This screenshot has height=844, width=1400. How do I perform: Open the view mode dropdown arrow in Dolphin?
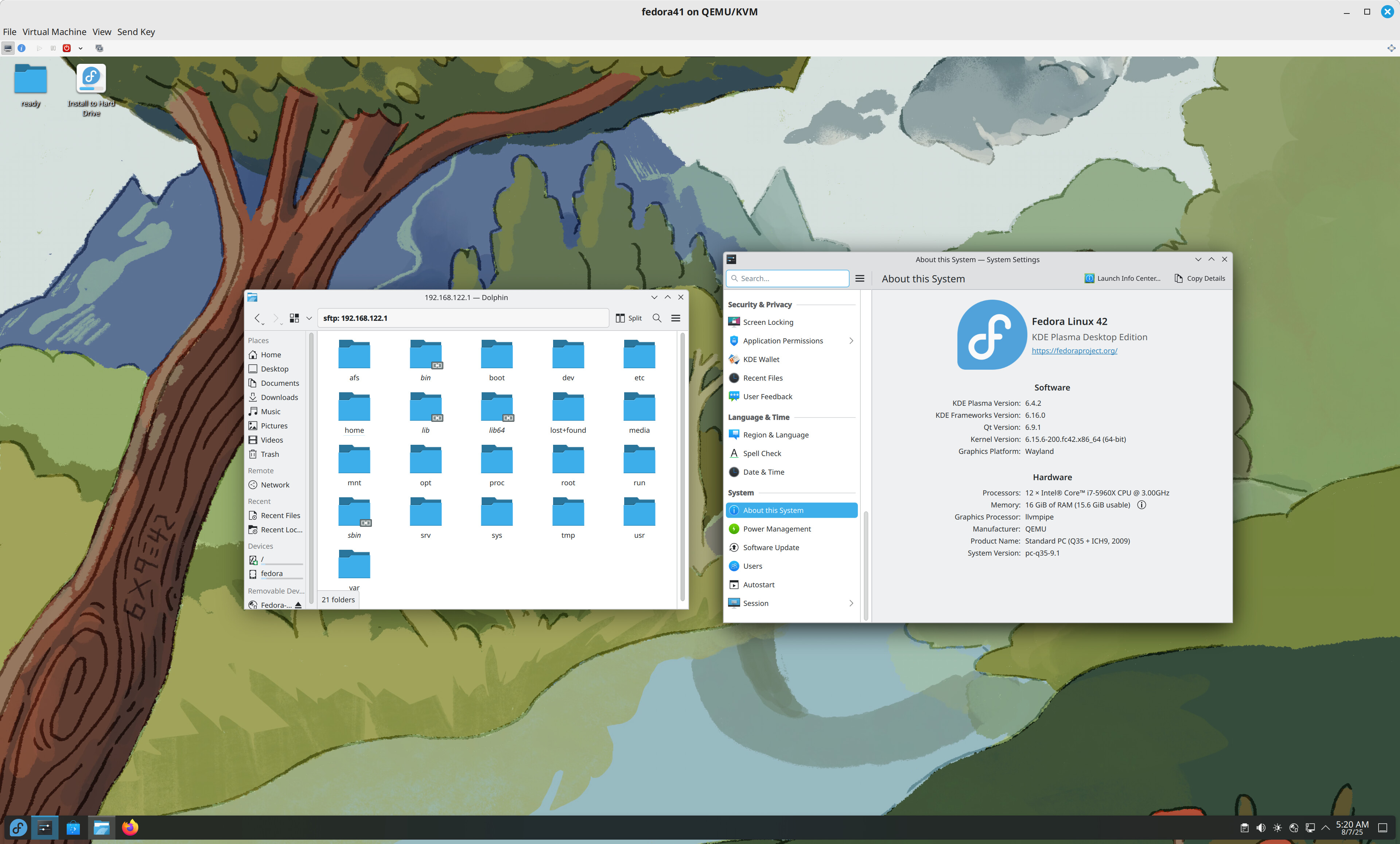pyautogui.click(x=309, y=318)
